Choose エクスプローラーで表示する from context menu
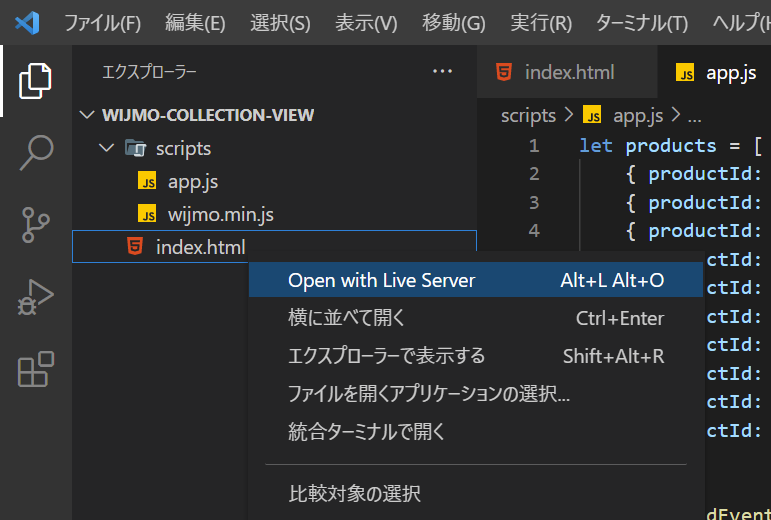This screenshot has width=771, height=520. coord(476,356)
